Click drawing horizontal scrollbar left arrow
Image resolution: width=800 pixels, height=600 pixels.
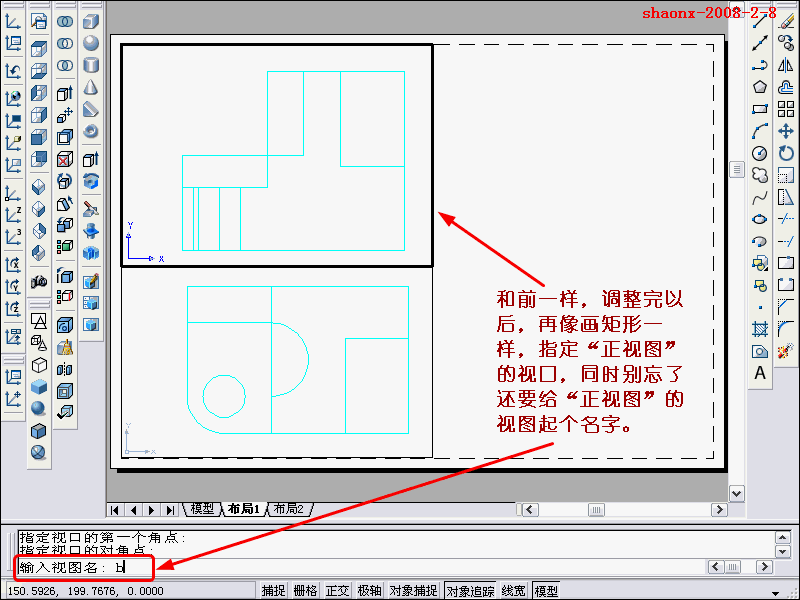pyautogui.click(x=530, y=510)
